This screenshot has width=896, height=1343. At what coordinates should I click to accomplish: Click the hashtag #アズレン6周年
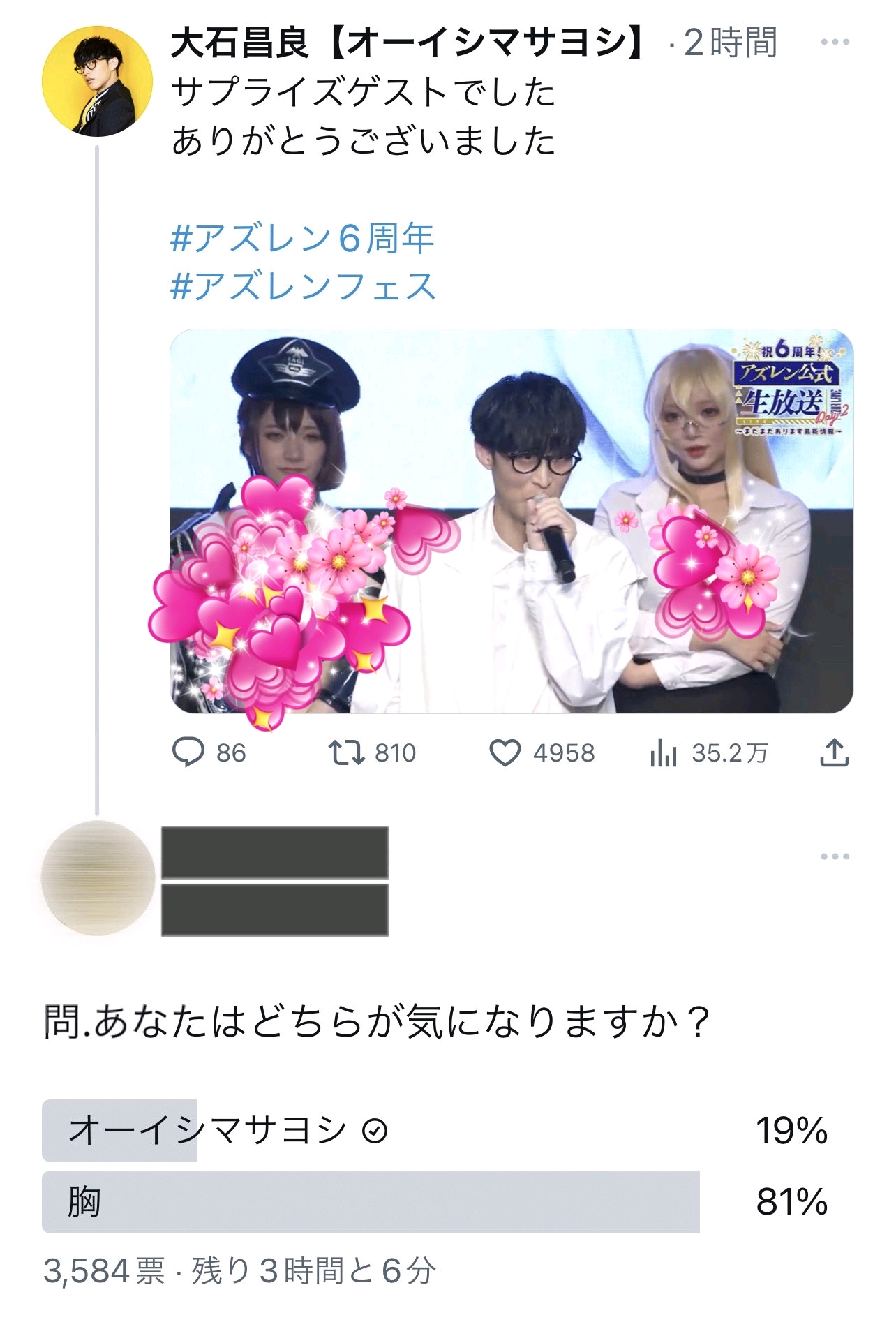[x=302, y=239]
